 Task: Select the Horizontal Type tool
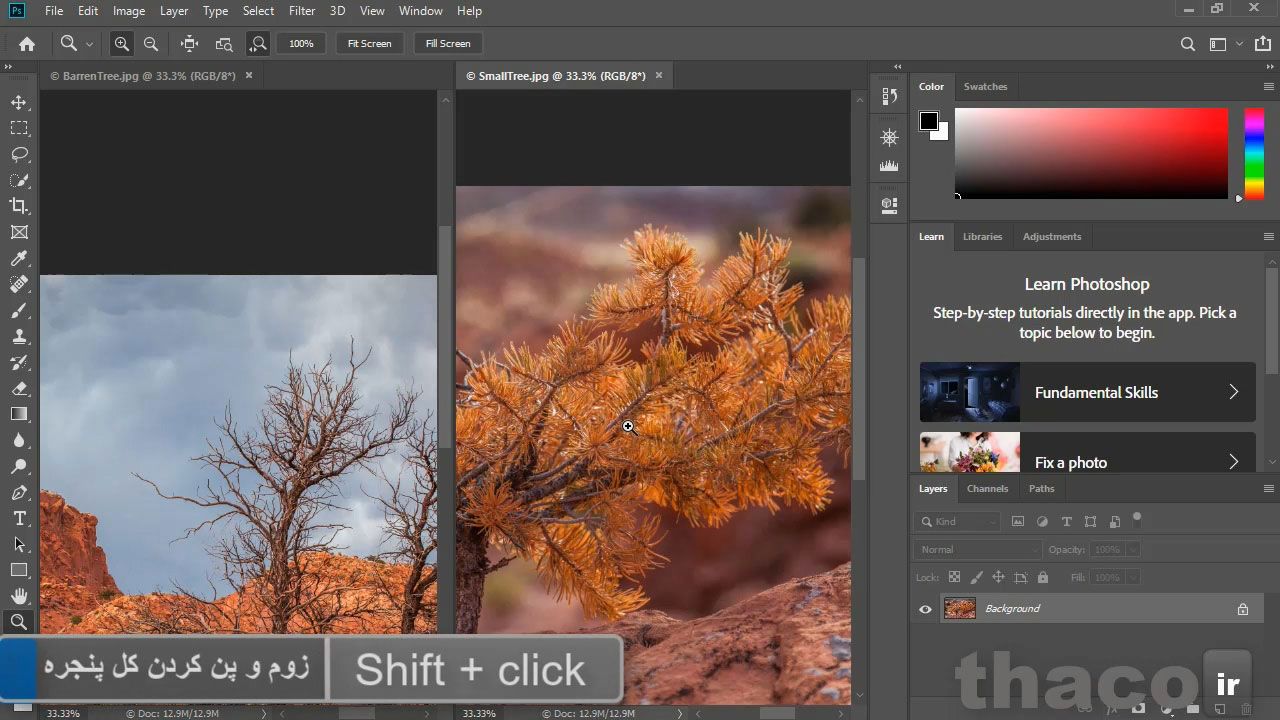pyautogui.click(x=19, y=518)
